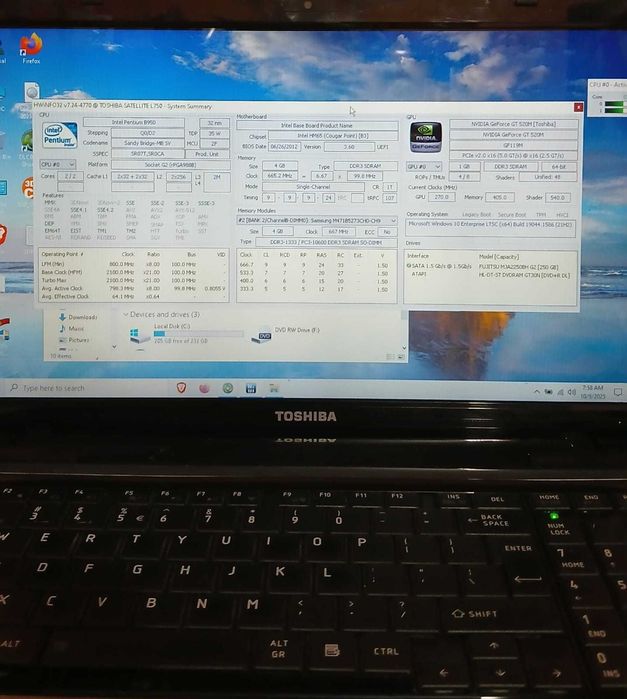Click the LFM (Min) operating point row
The height and width of the screenshot is (699, 627).
point(133,264)
